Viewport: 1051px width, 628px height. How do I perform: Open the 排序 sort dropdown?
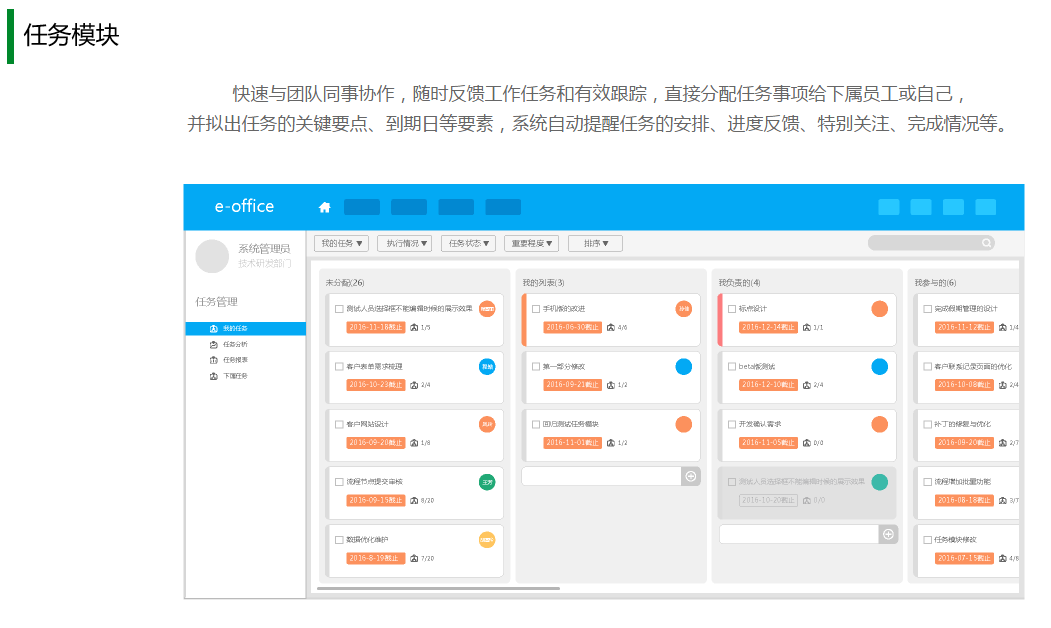[x=595, y=243]
